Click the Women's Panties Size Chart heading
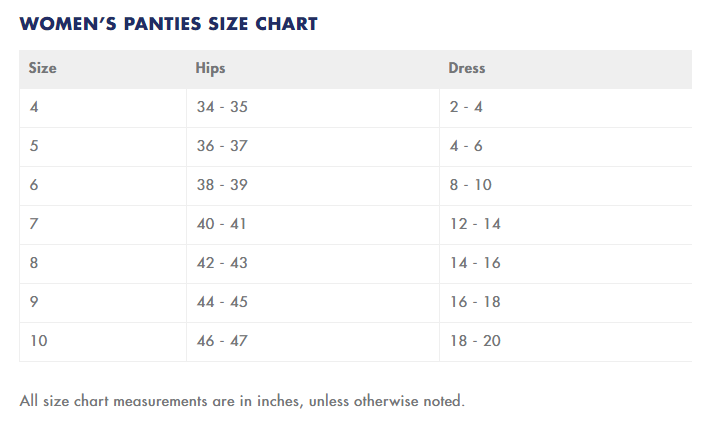703x431 pixels. pos(168,23)
